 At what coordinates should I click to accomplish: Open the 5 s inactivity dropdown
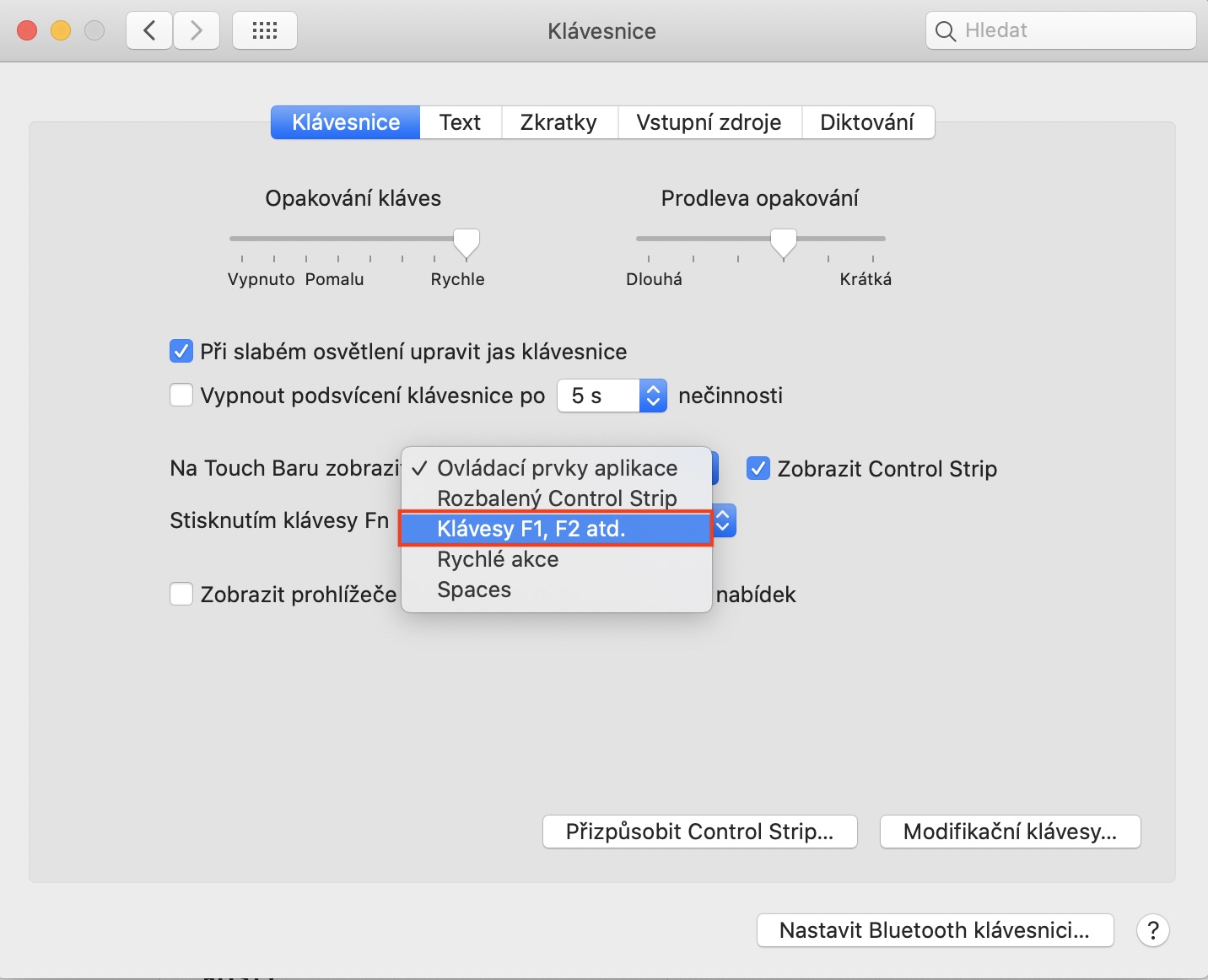tap(612, 396)
